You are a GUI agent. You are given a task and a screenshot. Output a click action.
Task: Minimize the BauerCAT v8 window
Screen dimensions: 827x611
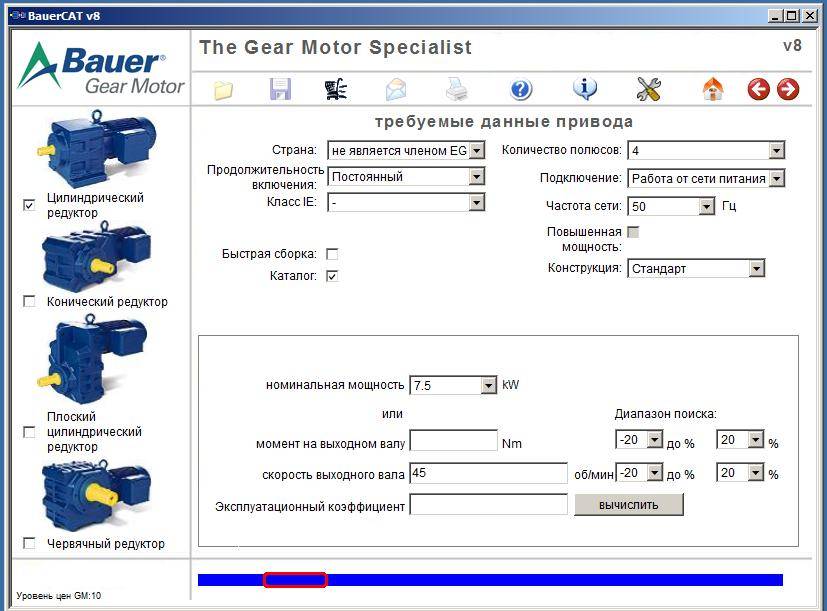click(774, 16)
